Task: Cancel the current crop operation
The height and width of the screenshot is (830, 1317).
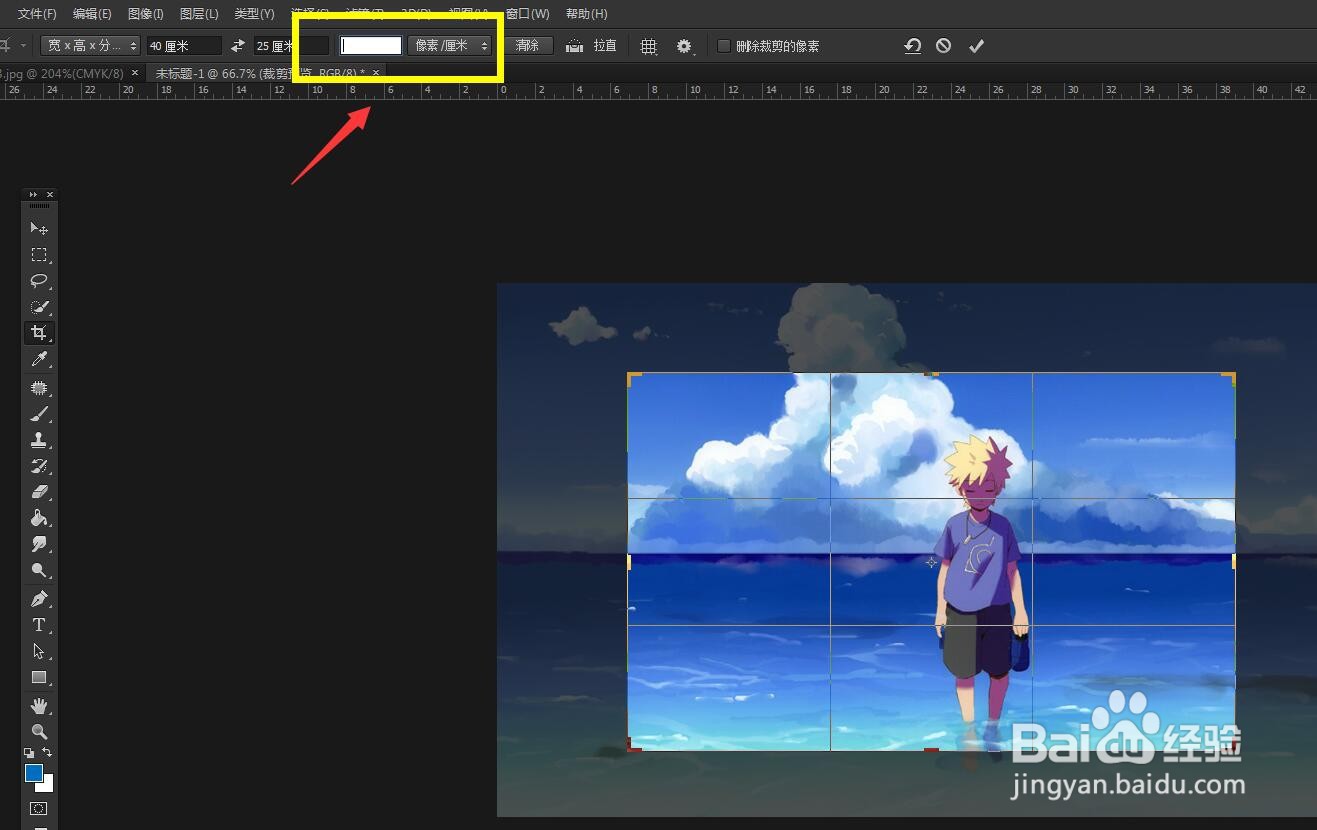Action: click(x=943, y=46)
